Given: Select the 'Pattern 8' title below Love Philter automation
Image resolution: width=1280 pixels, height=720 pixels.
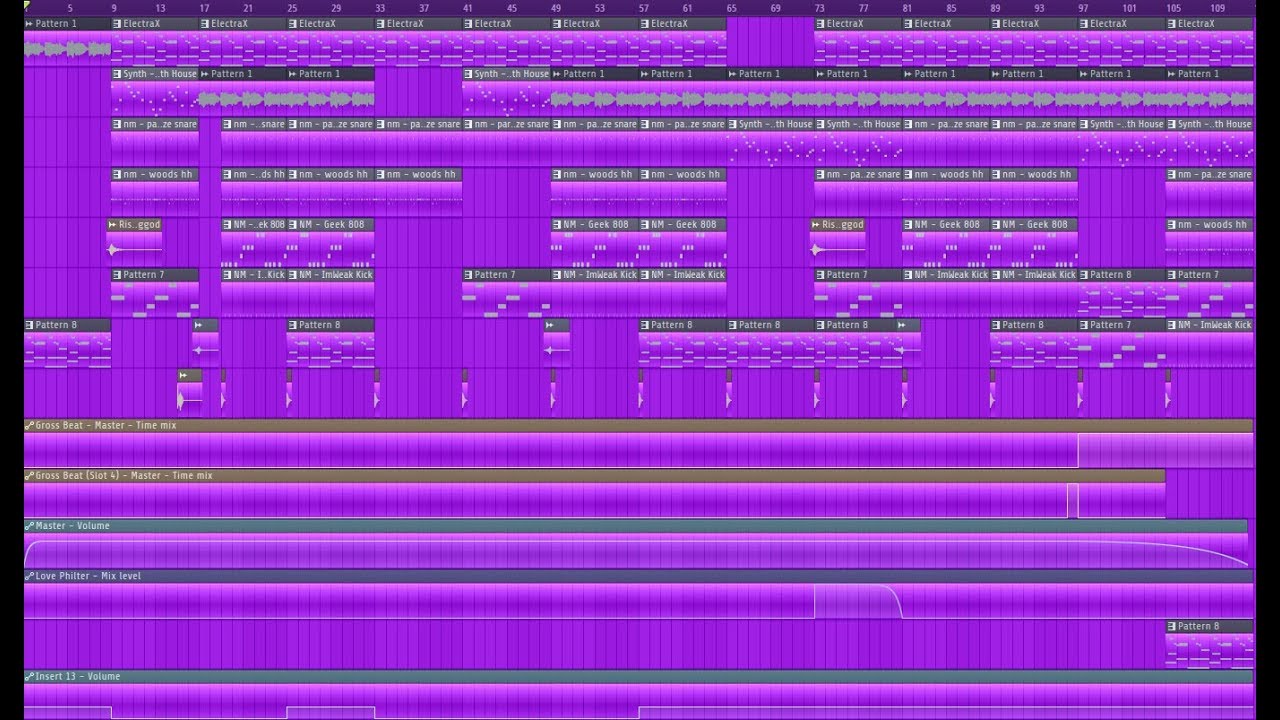Looking at the screenshot, I should [1198, 626].
